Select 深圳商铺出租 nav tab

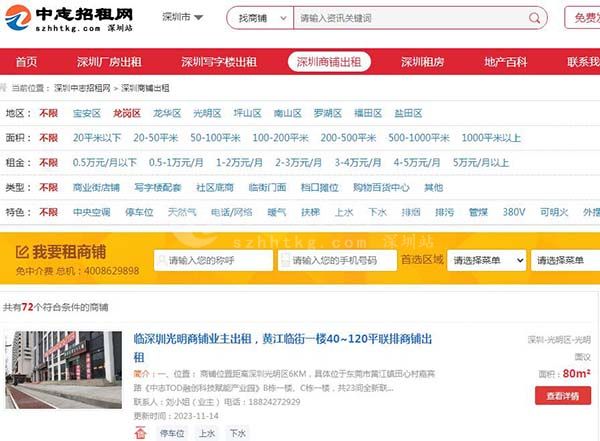pyautogui.click(x=329, y=62)
